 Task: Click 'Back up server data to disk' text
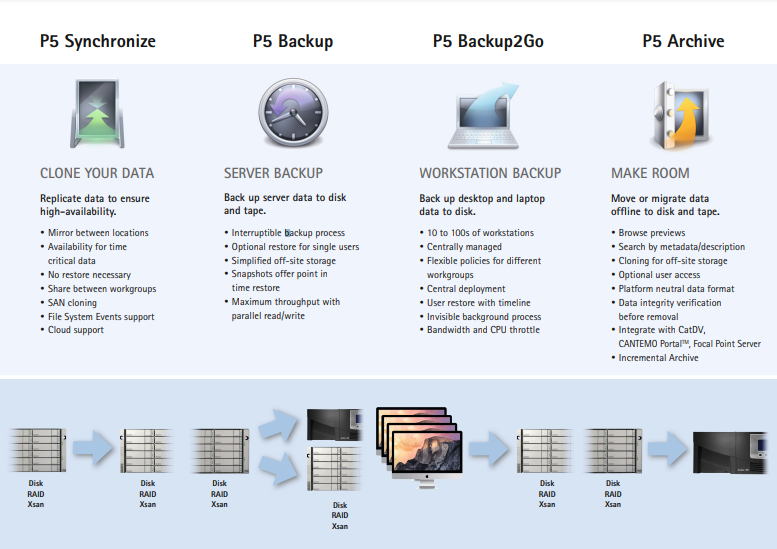(x=285, y=197)
